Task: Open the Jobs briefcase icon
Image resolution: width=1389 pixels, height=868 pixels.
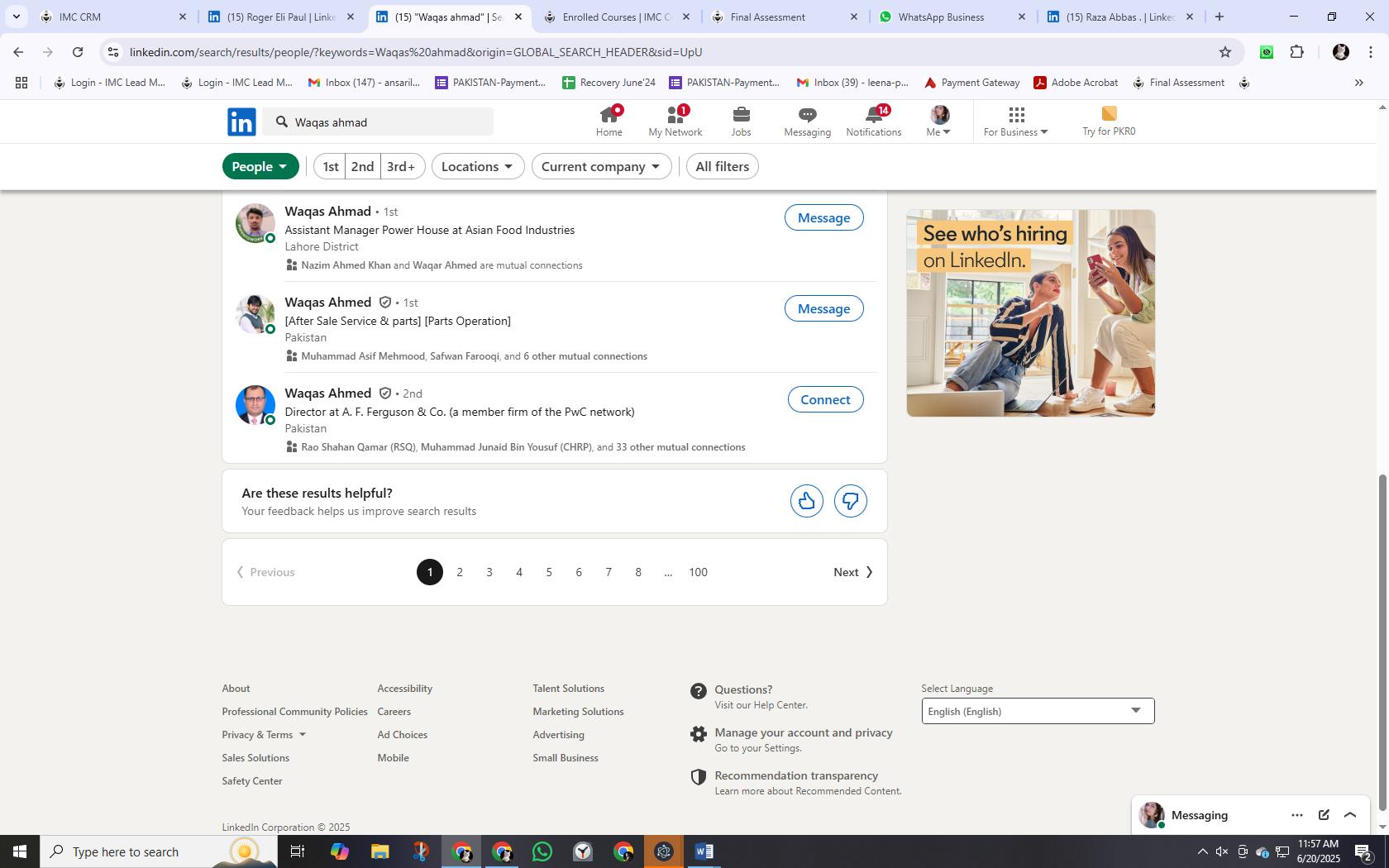Action: point(741,122)
